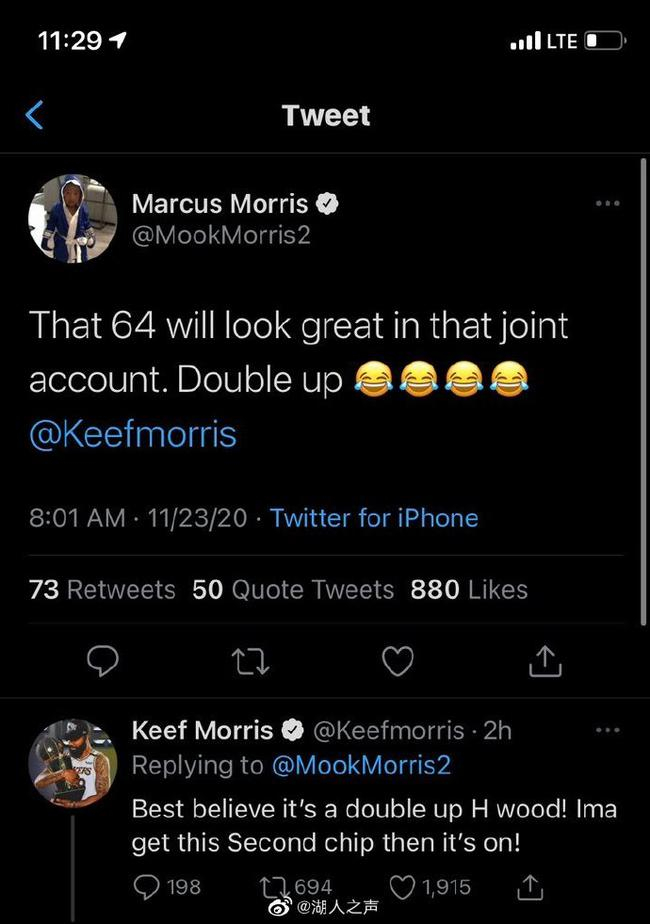Viewport: 650px width, 924px height.
Task: Like Marcus Morris's tweet
Action: 399,659
